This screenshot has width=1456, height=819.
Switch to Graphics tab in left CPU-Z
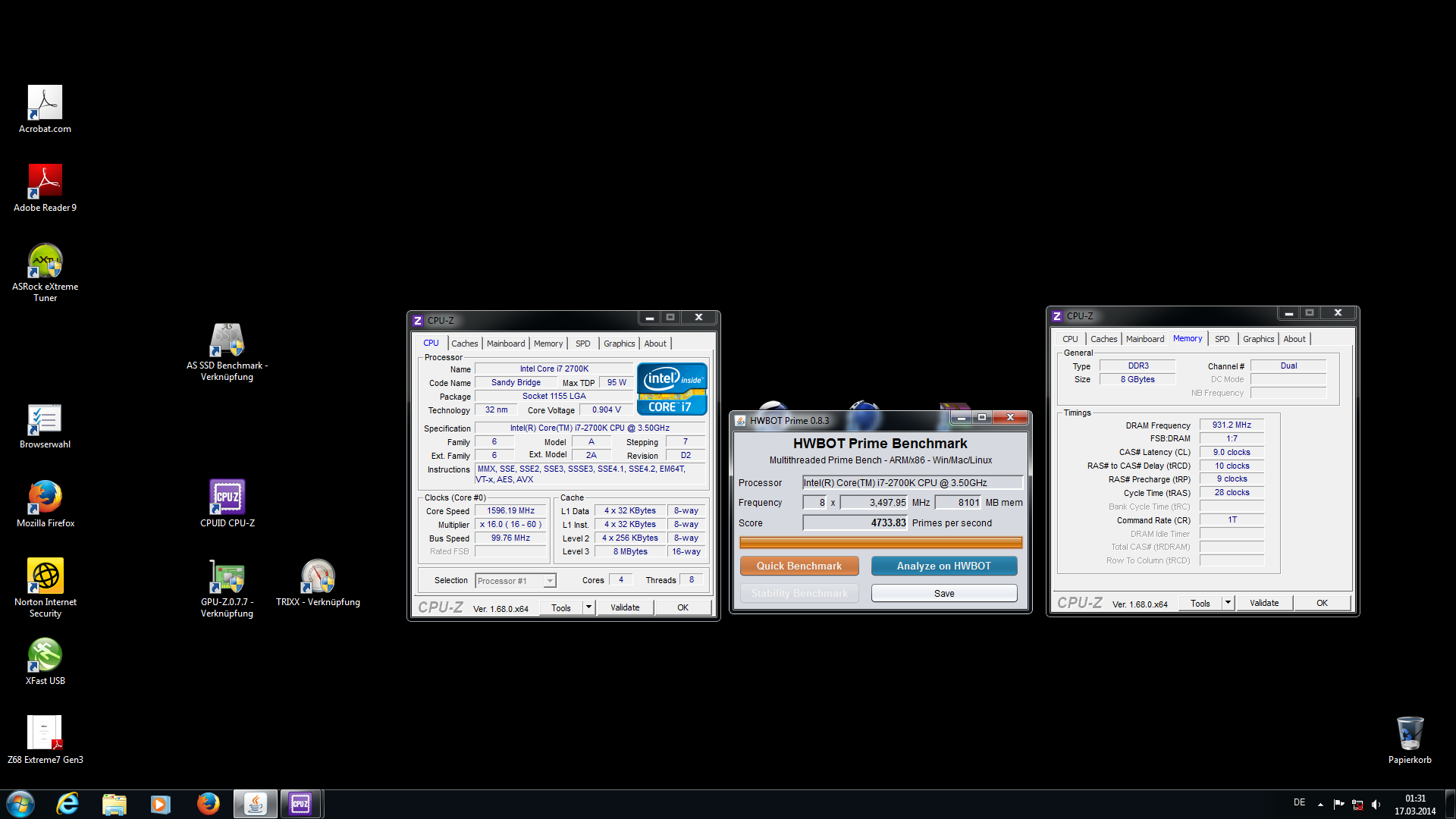click(620, 344)
